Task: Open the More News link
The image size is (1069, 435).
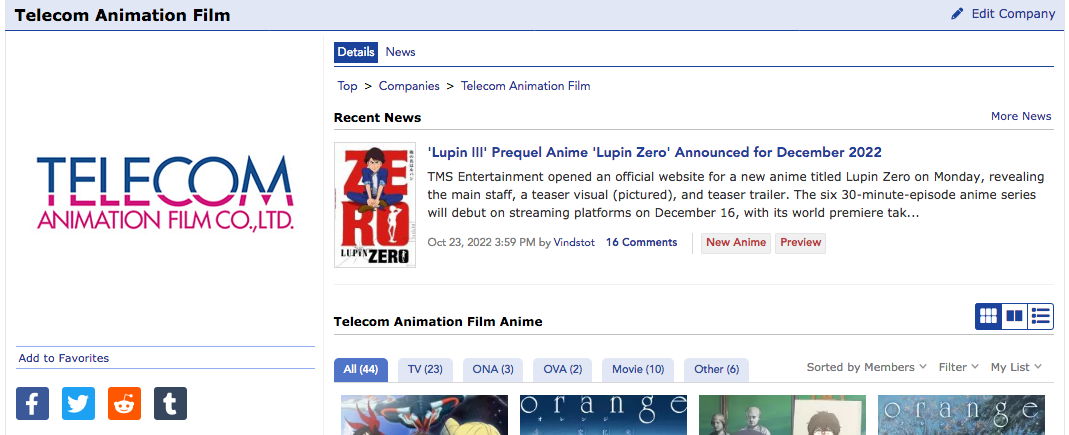Action: [1021, 116]
